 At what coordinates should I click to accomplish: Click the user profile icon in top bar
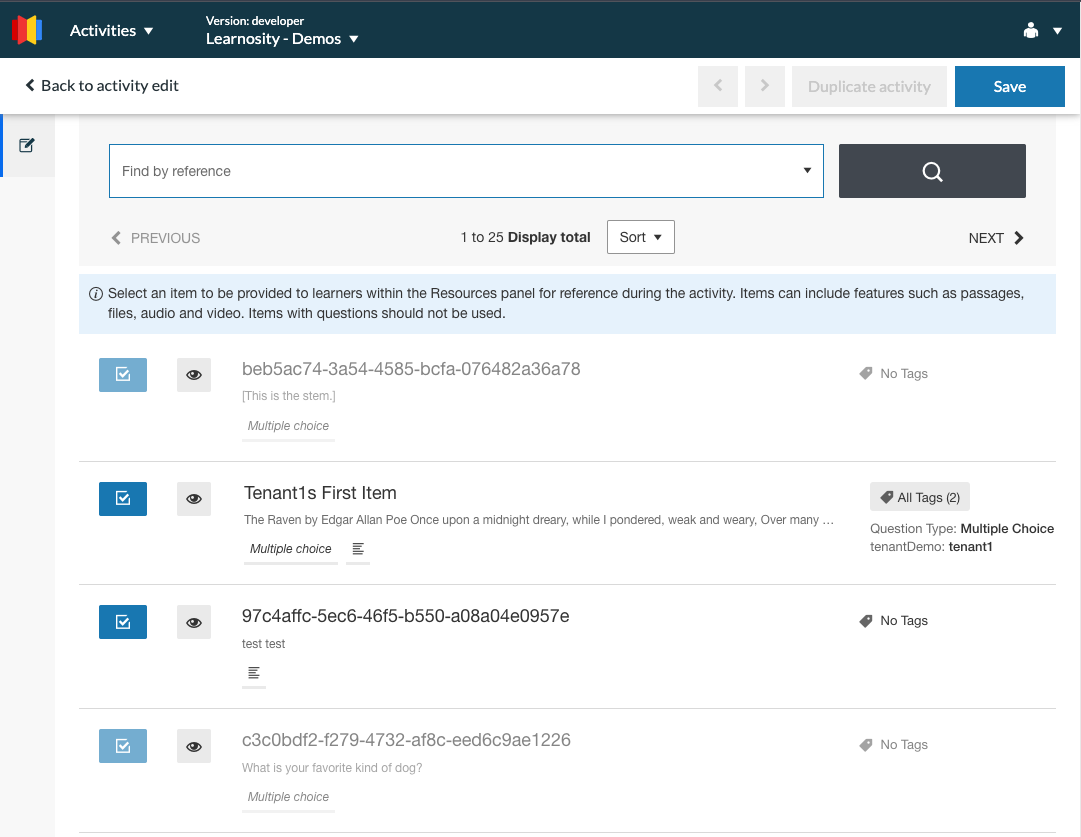pos(1033,29)
